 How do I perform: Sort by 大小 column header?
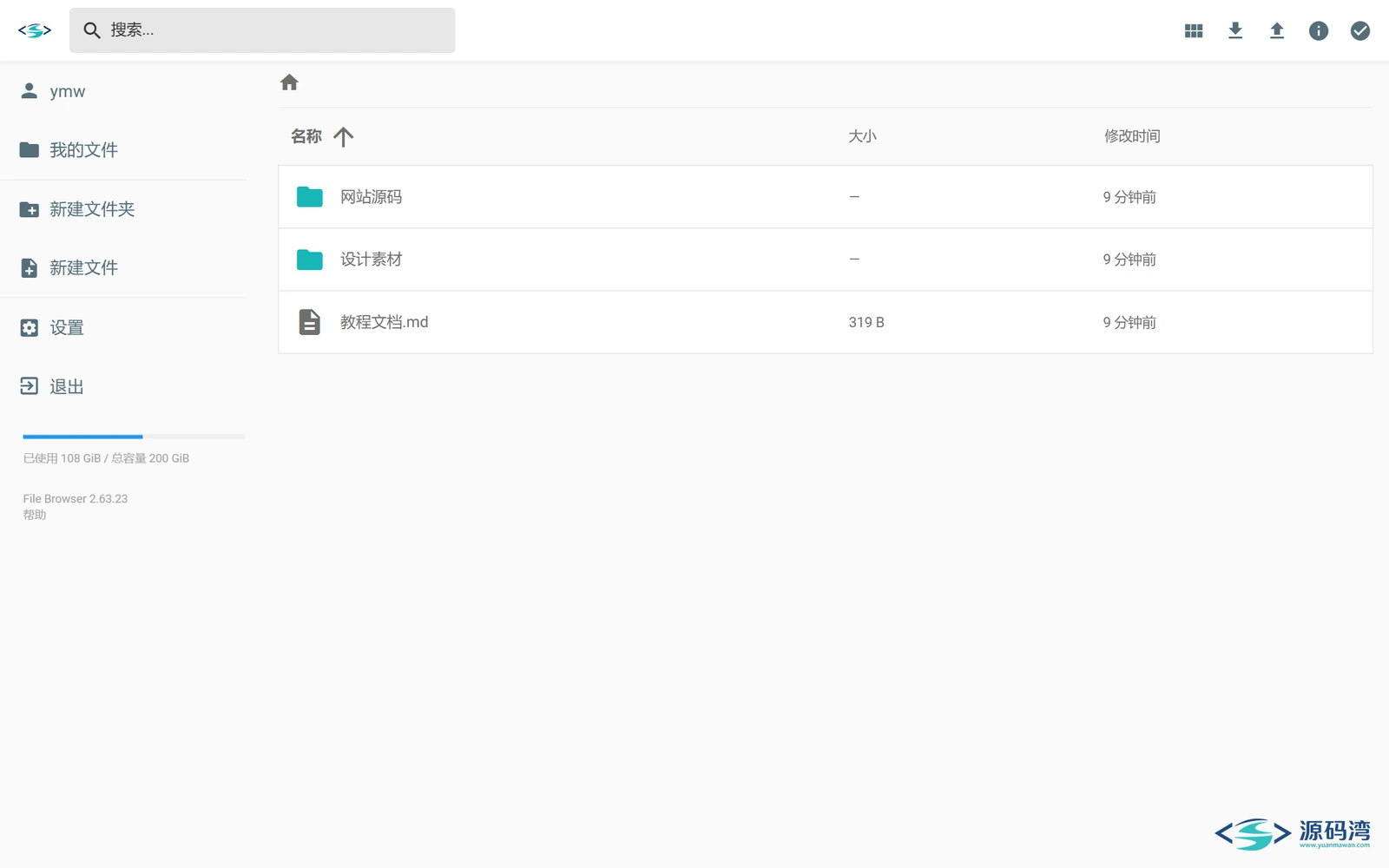tap(862, 136)
